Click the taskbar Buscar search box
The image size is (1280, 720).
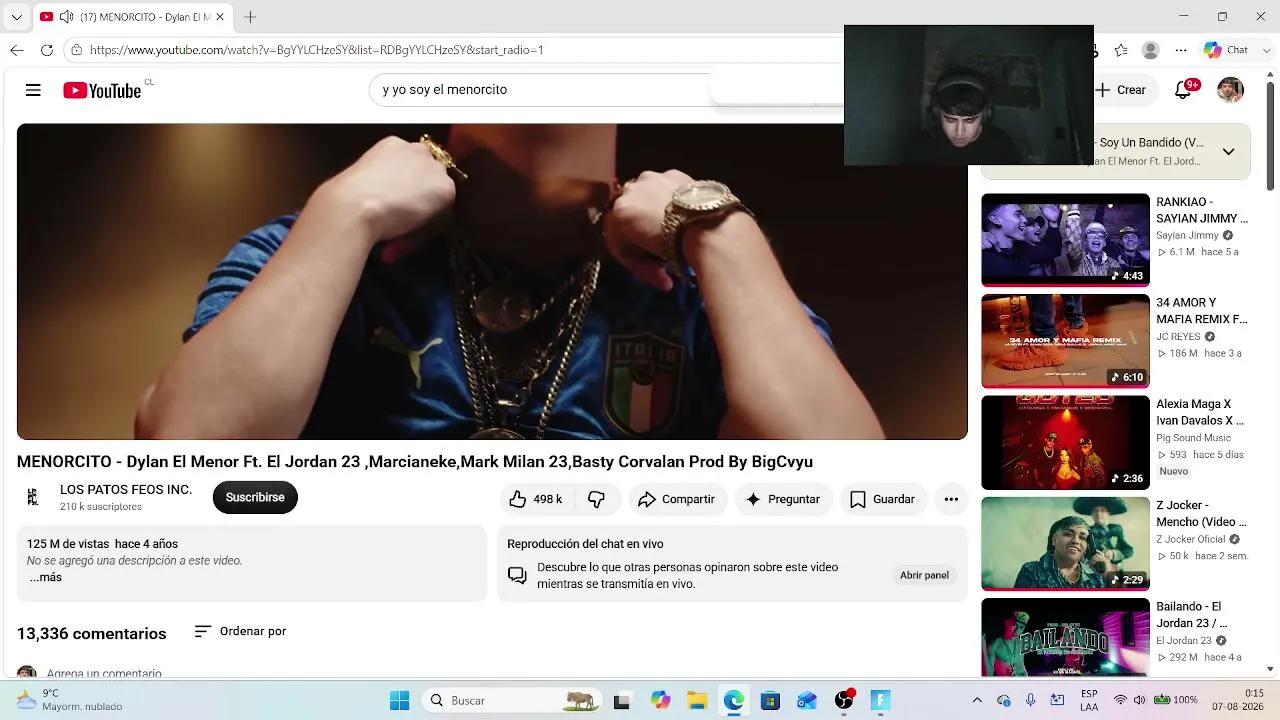coord(512,700)
